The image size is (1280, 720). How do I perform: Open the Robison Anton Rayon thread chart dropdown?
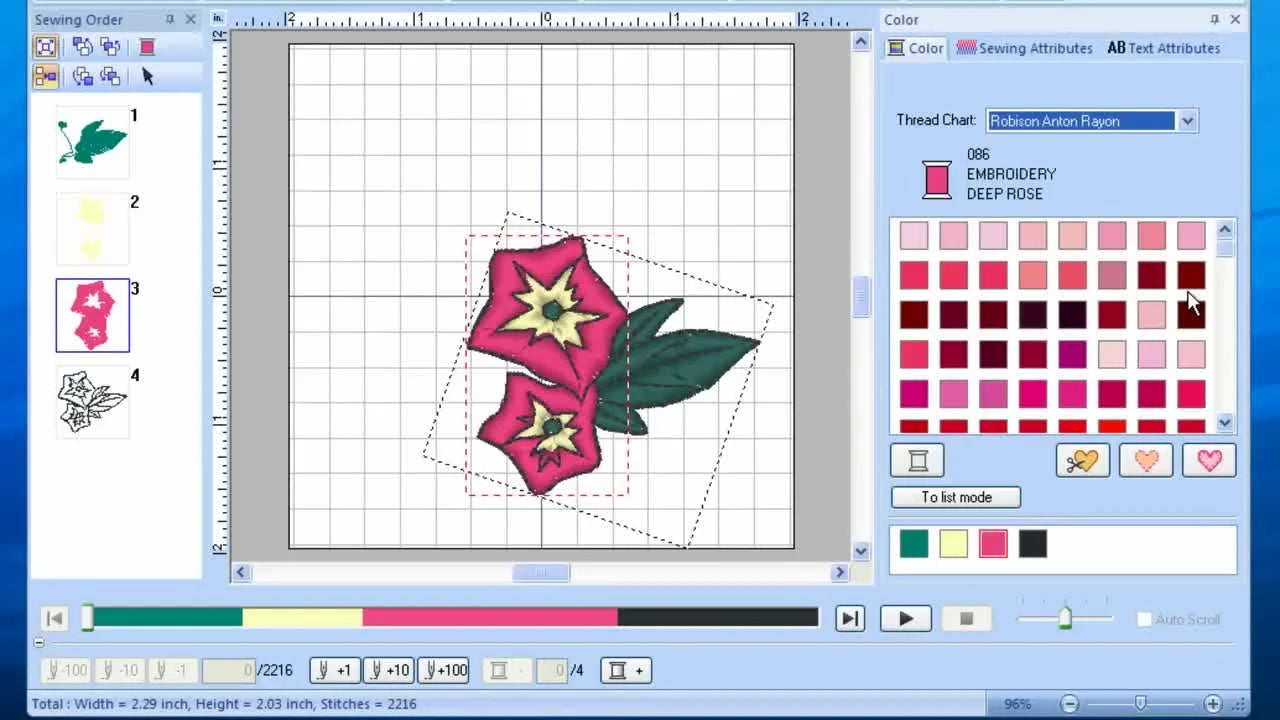point(1187,120)
